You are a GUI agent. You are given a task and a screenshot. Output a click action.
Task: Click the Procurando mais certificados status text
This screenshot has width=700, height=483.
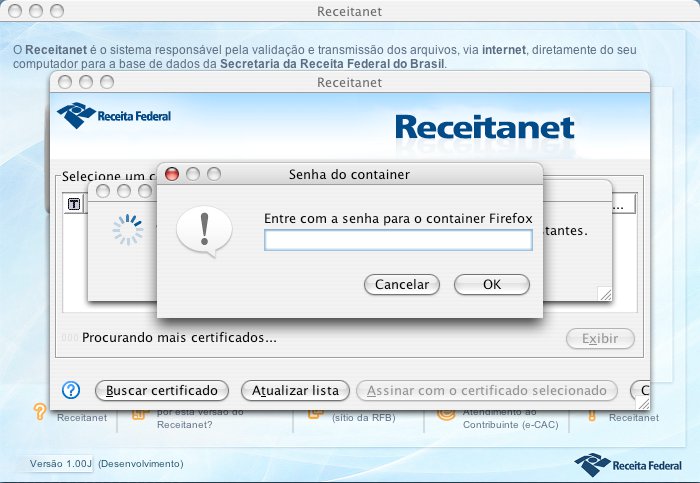(x=179, y=337)
